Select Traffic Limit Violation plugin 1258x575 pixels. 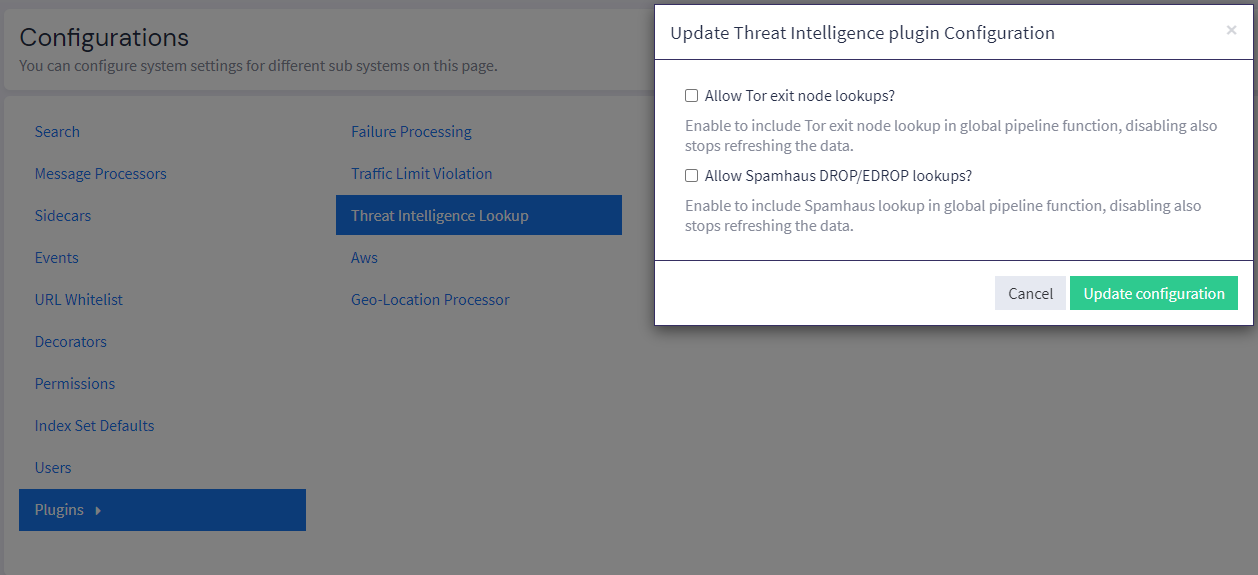421,174
